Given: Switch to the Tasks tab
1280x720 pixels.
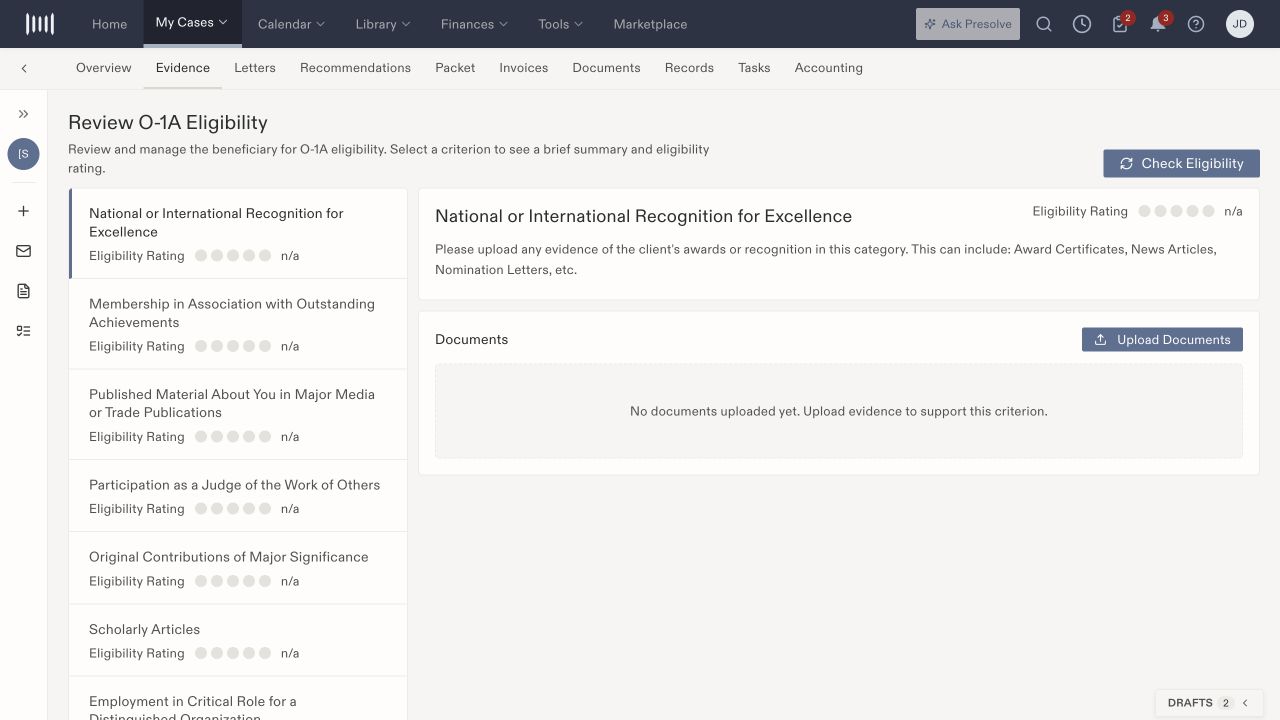Looking at the screenshot, I should (754, 68).
